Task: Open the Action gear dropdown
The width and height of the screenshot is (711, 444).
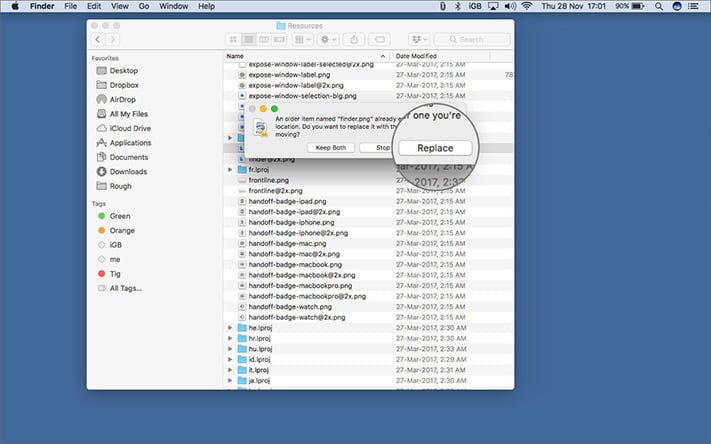Action: (328, 40)
